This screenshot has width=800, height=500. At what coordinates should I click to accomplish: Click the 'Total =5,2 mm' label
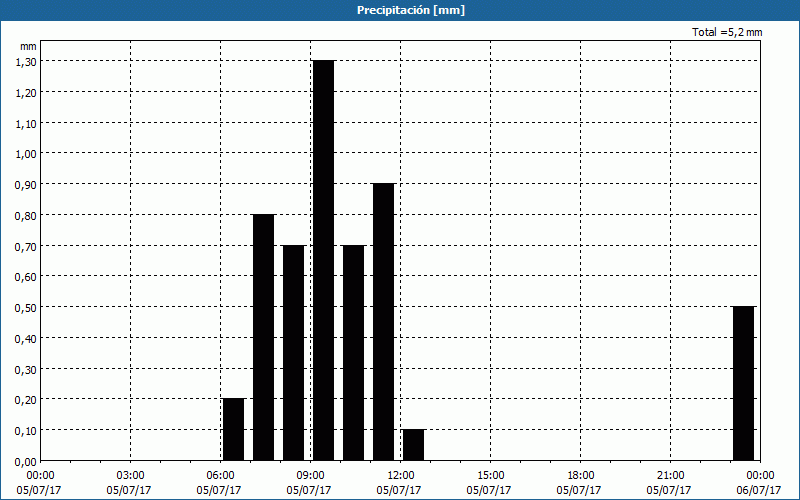(x=727, y=32)
